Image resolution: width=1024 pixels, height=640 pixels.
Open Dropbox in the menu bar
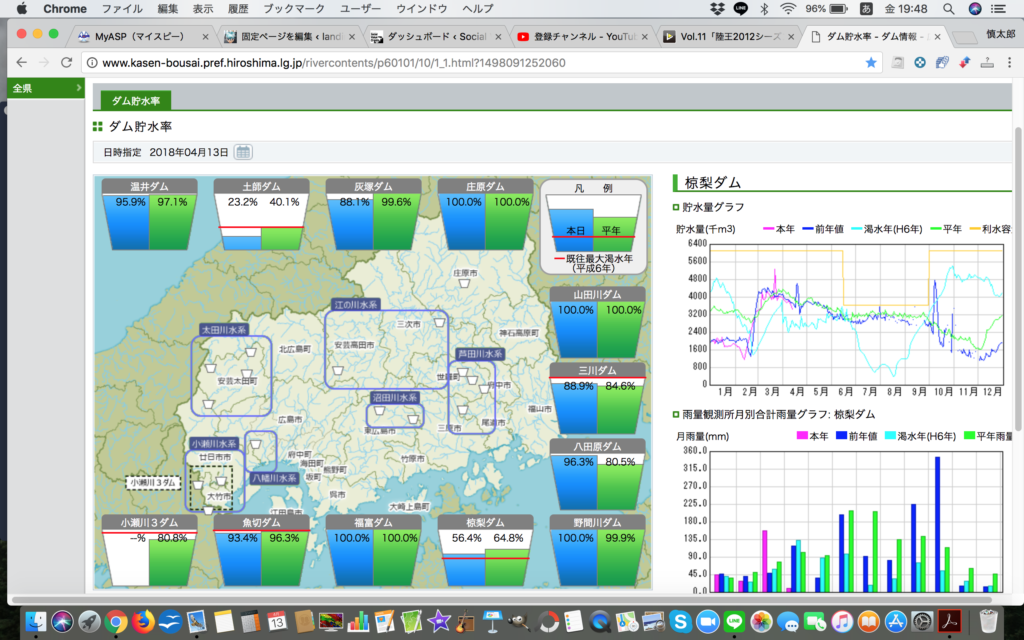716,8
